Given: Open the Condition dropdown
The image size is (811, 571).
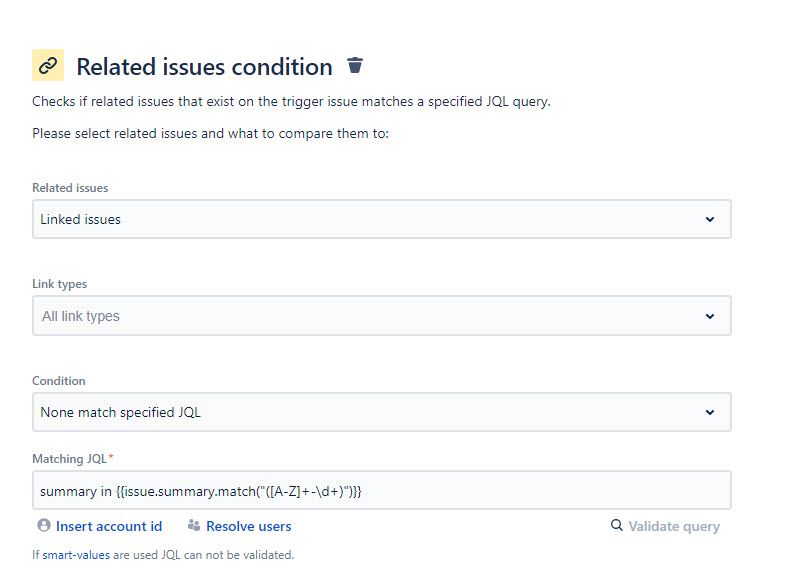Looking at the screenshot, I should [382, 412].
